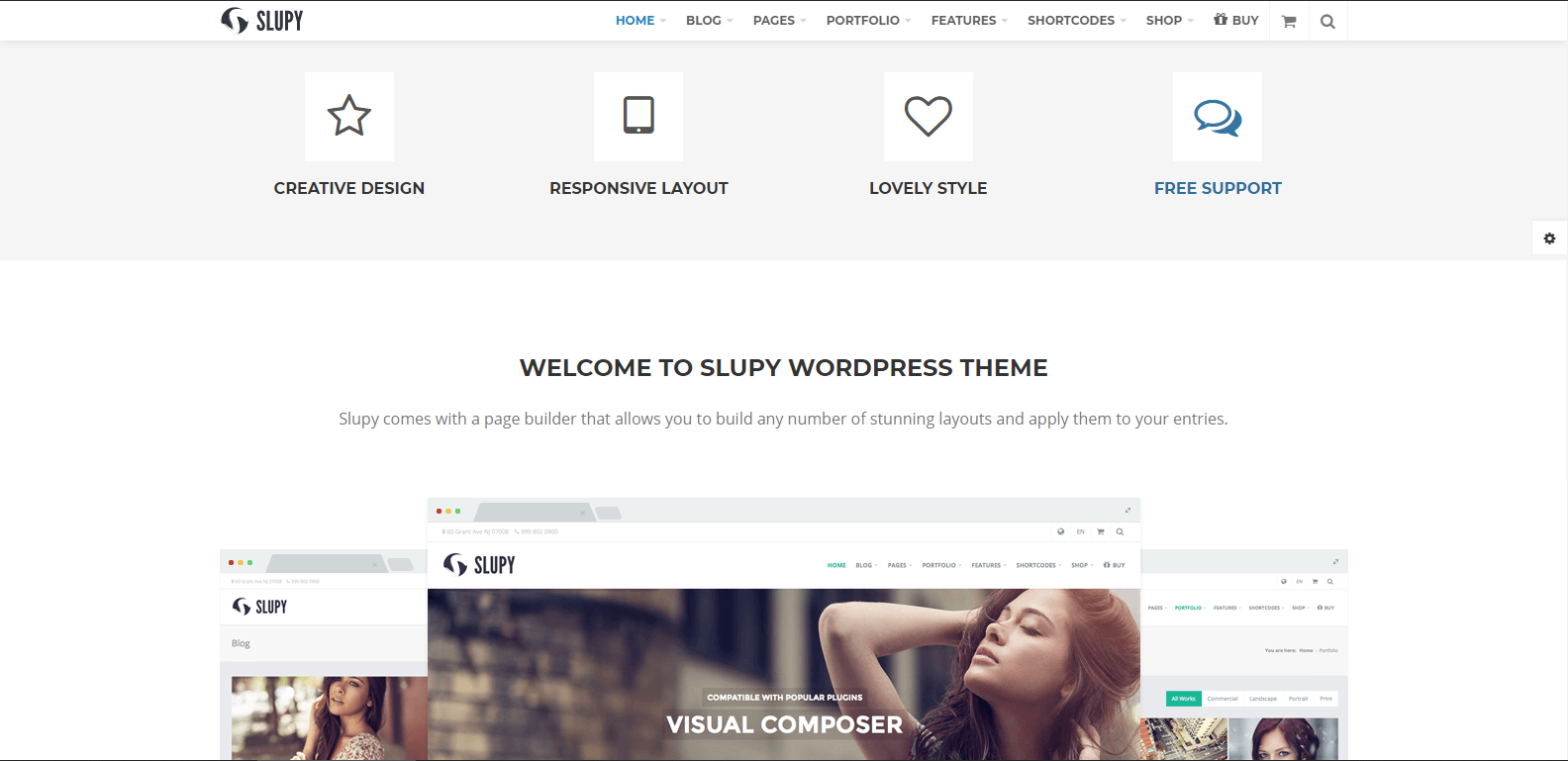
Task: Click the Free Support chat bubbles icon
Action: coord(1217,116)
